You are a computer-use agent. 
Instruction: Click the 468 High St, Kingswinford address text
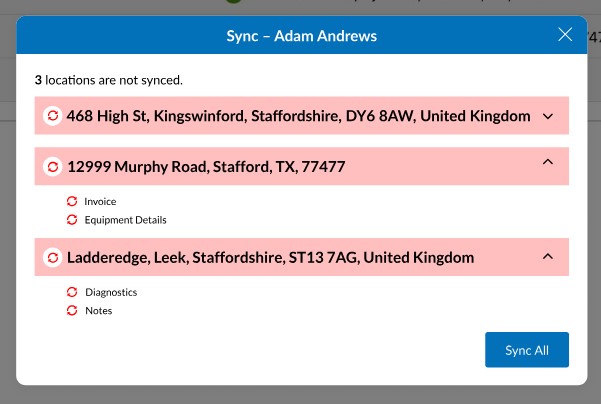click(x=298, y=116)
